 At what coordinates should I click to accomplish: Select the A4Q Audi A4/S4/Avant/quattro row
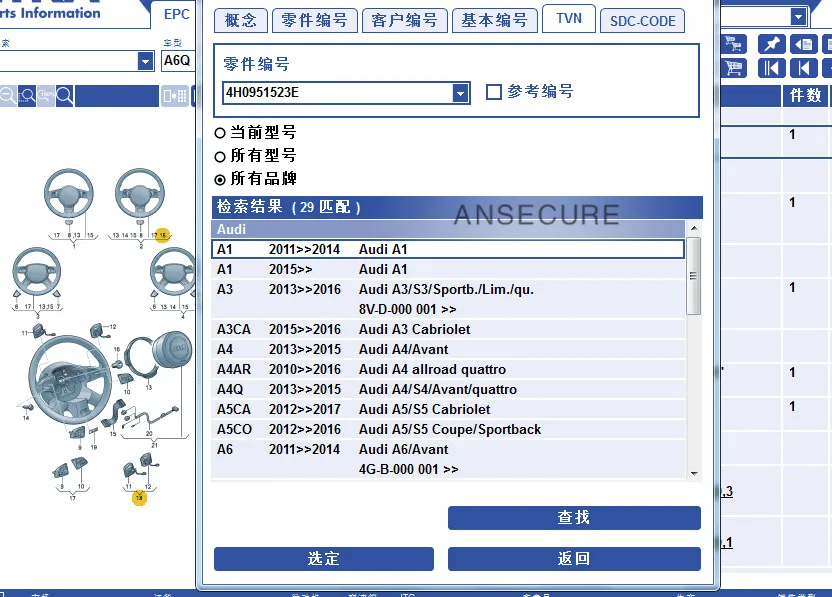click(448, 390)
